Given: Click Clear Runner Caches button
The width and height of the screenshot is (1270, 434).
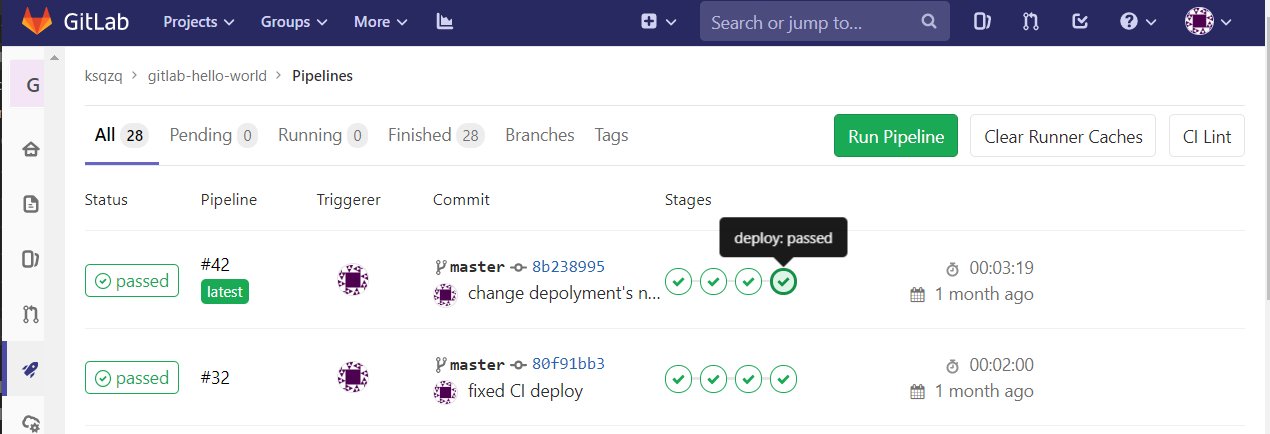Looking at the screenshot, I should (1063, 136).
